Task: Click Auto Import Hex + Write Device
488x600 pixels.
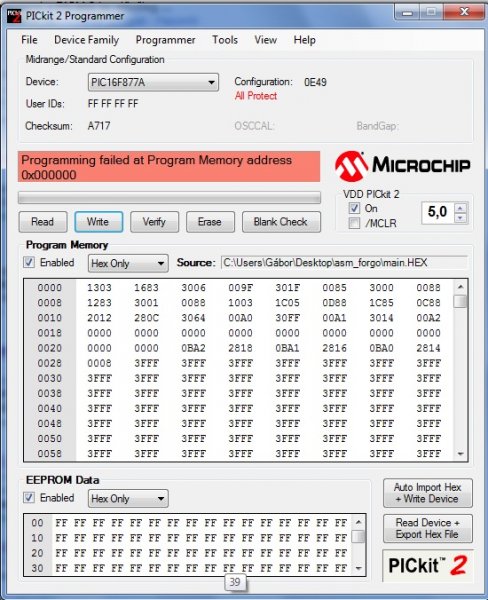Action: [428, 493]
